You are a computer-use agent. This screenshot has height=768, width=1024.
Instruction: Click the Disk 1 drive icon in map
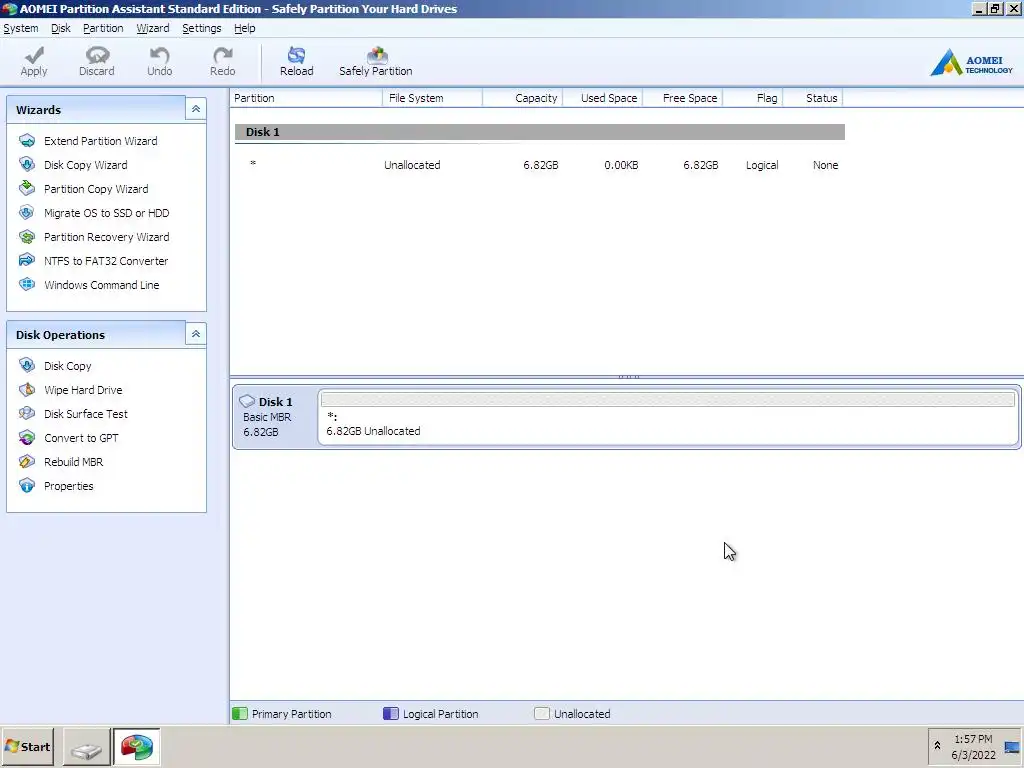point(247,401)
